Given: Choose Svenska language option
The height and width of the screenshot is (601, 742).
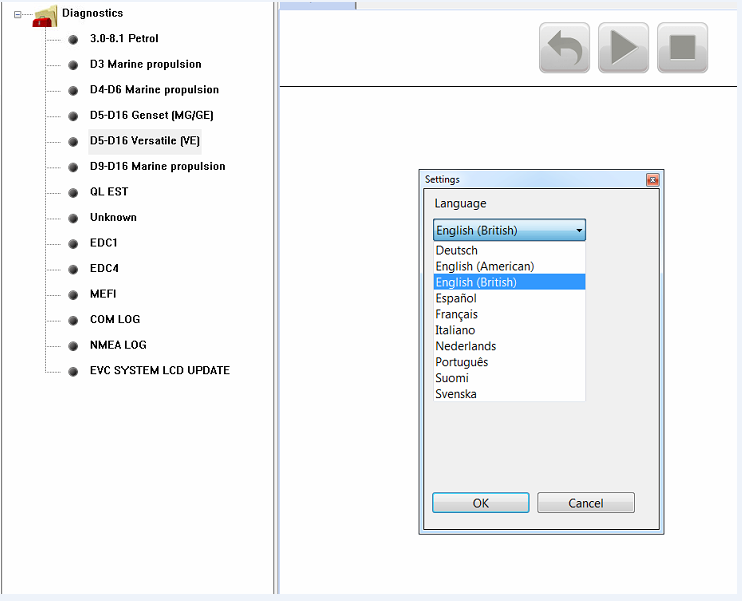Looking at the screenshot, I should (456, 394).
